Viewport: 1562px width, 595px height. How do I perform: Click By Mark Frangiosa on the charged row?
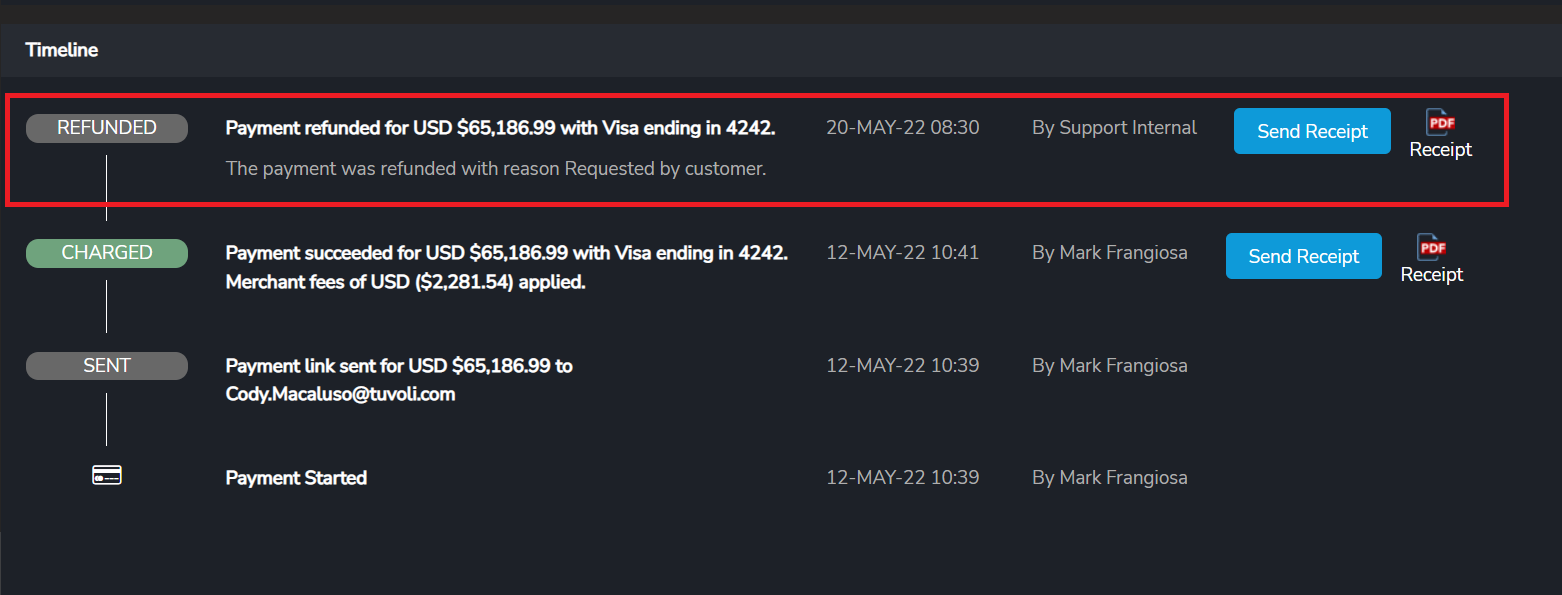(x=1109, y=253)
